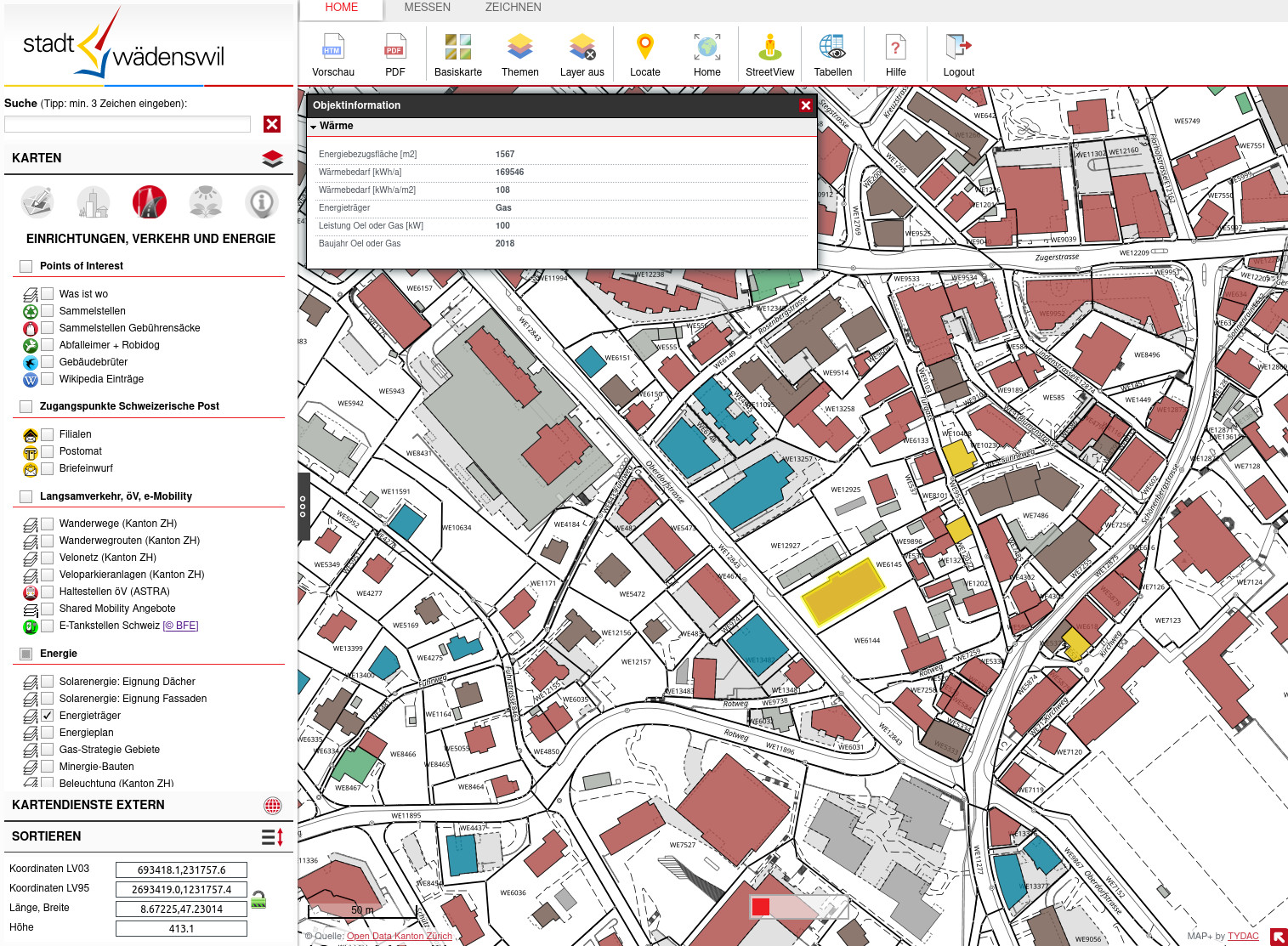Select the buildings category icon
This screenshot has width=1288, height=946.
coord(94,202)
